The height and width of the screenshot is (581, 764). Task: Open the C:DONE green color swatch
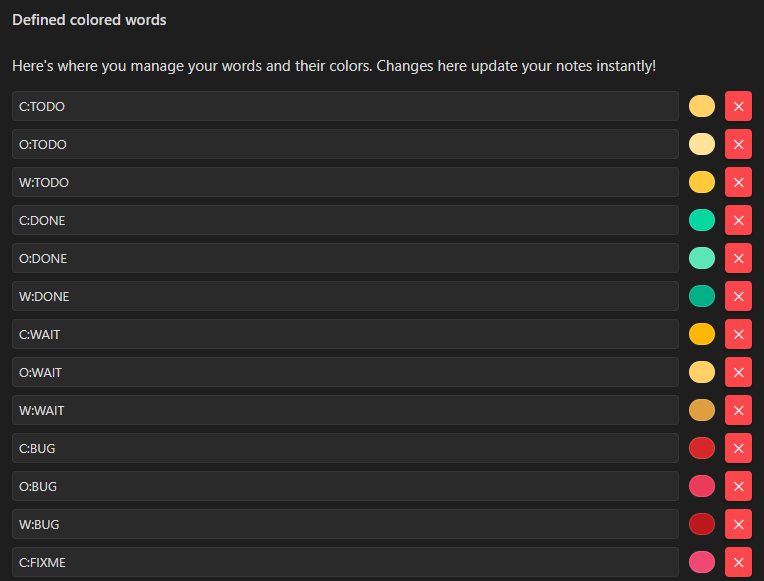tap(702, 220)
